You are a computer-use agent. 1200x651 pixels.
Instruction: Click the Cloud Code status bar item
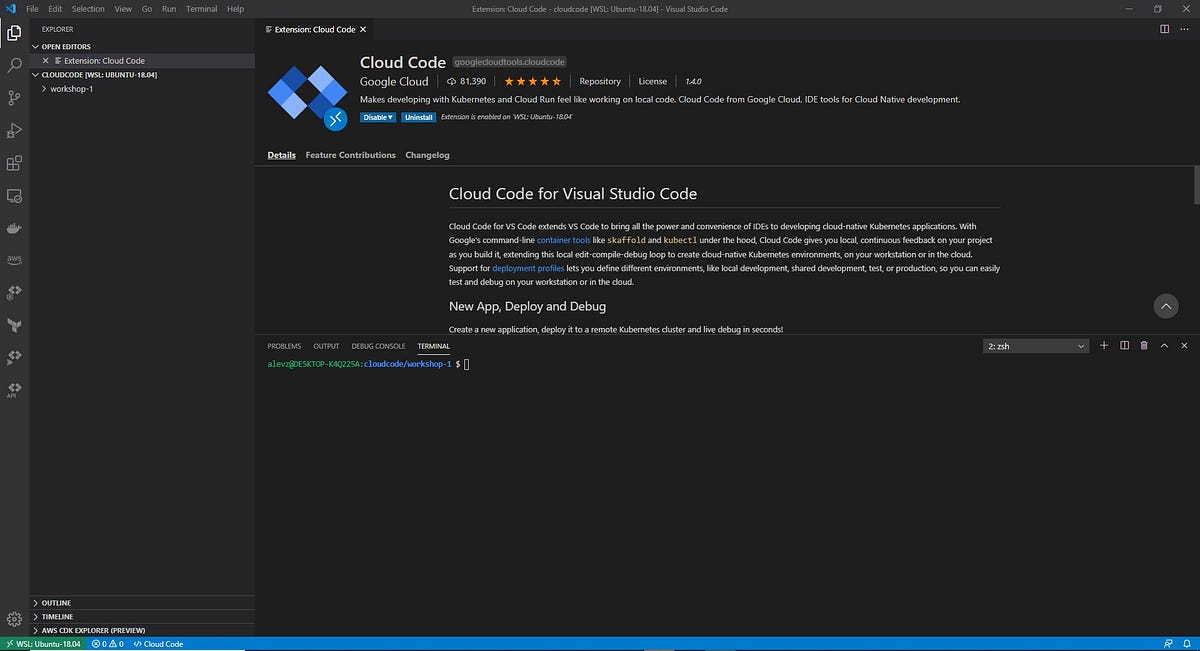(158, 644)
